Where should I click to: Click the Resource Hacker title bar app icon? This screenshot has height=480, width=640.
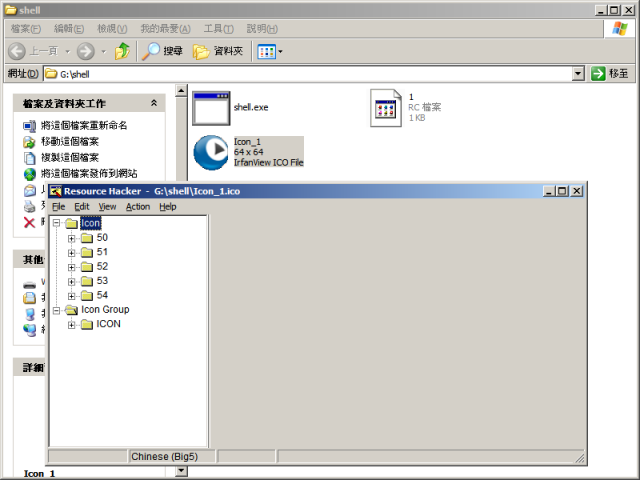[56, 191]
